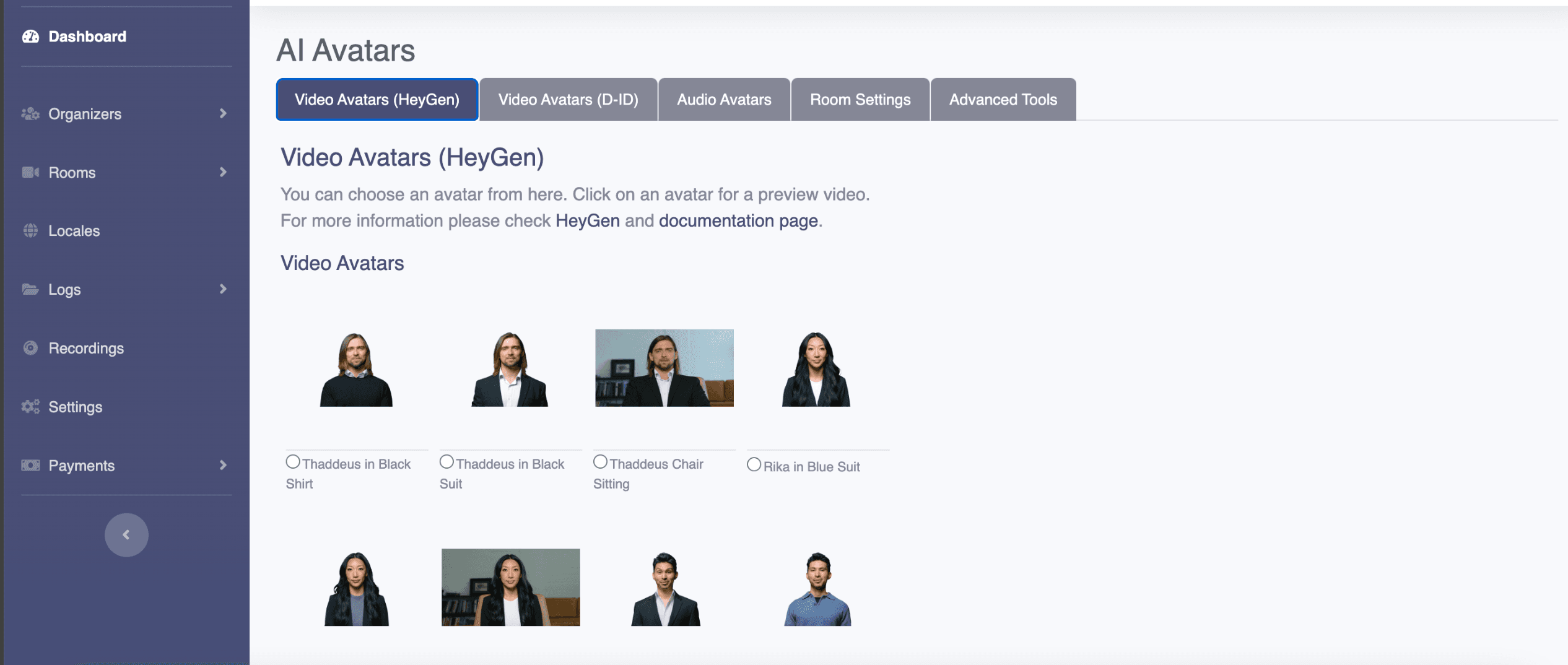Preview the Thaddeus Chair Sitting avatar thumbnail
Screen dimensions: 1568x665
[x=664, y=368]
